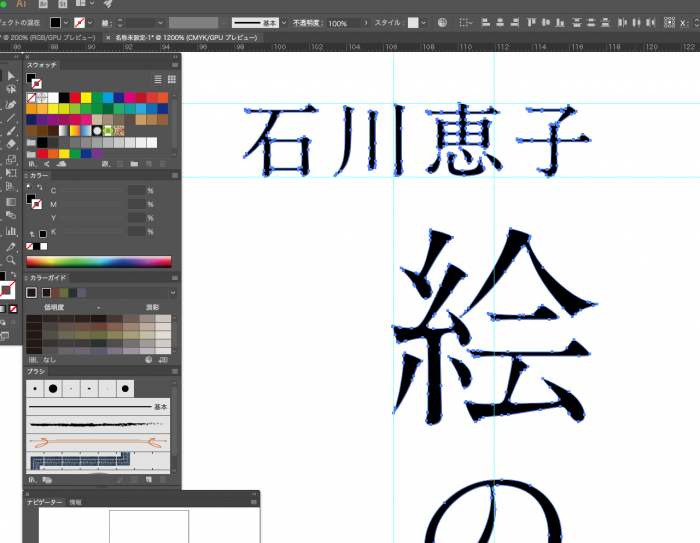Click the fill and stroke indicator in the Swatches panel
The width and height of the screenshot is (700, 543).
point(34,81)
